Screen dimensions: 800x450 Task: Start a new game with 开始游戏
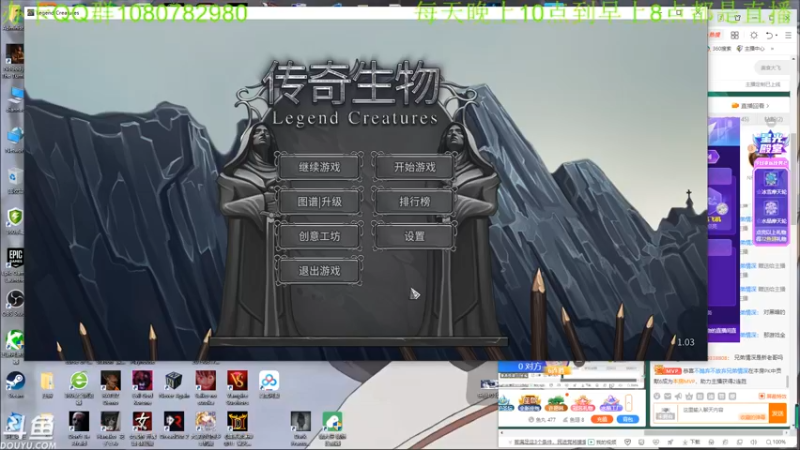(414, 167)
